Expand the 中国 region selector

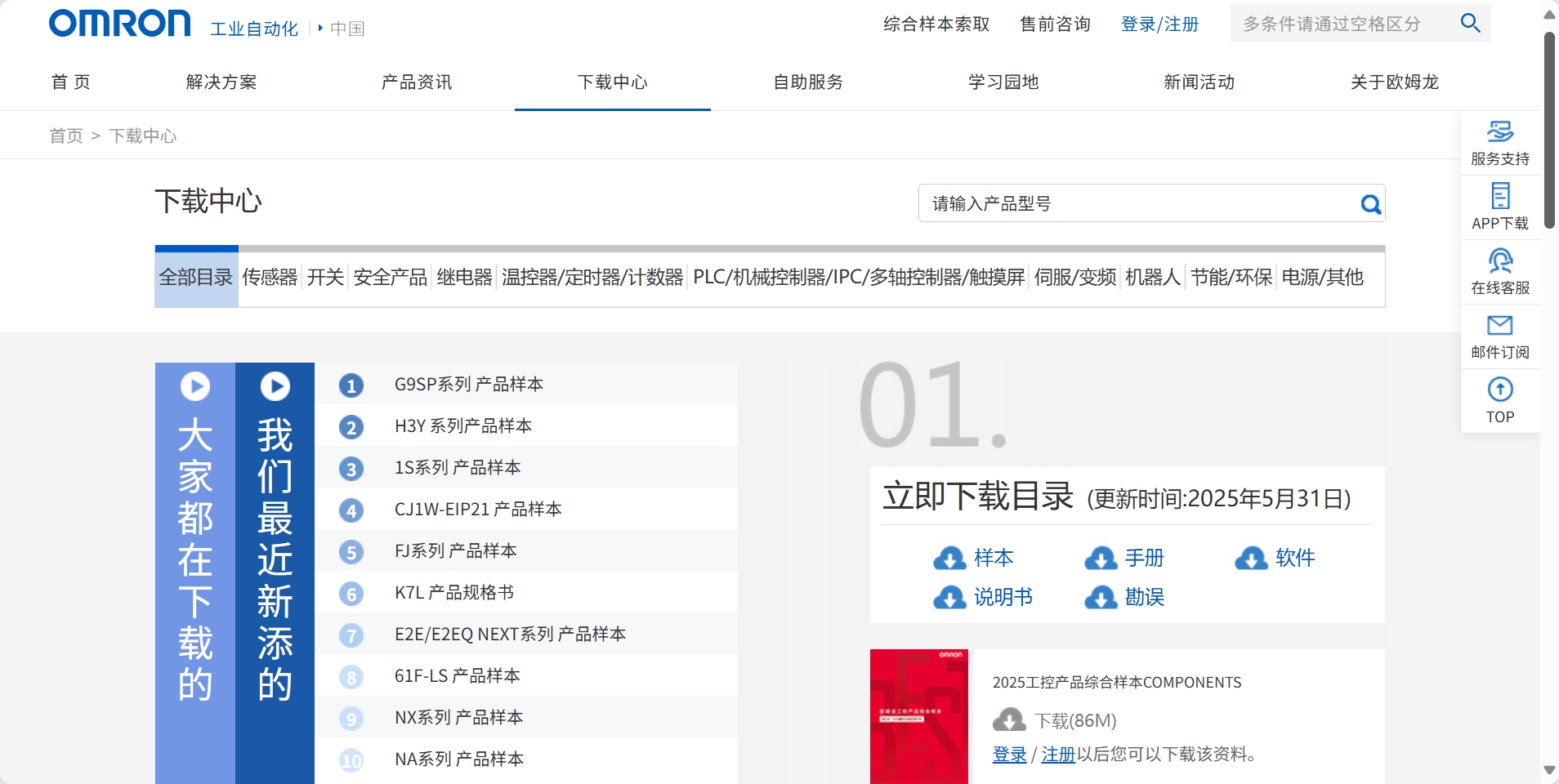pyautogui.click(x=342, y=29)
